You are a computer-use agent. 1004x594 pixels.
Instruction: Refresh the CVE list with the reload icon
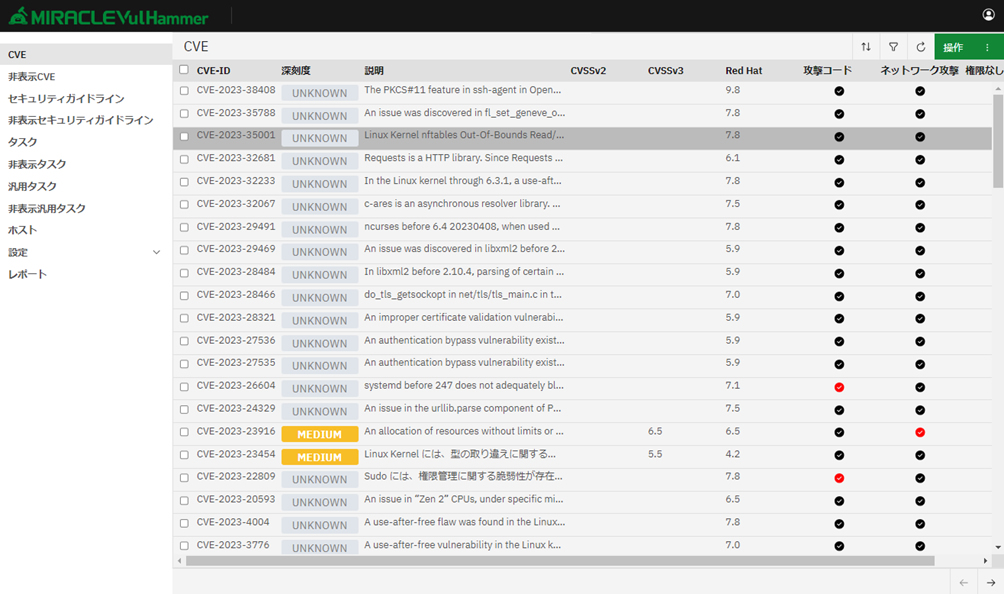point(921,47)
